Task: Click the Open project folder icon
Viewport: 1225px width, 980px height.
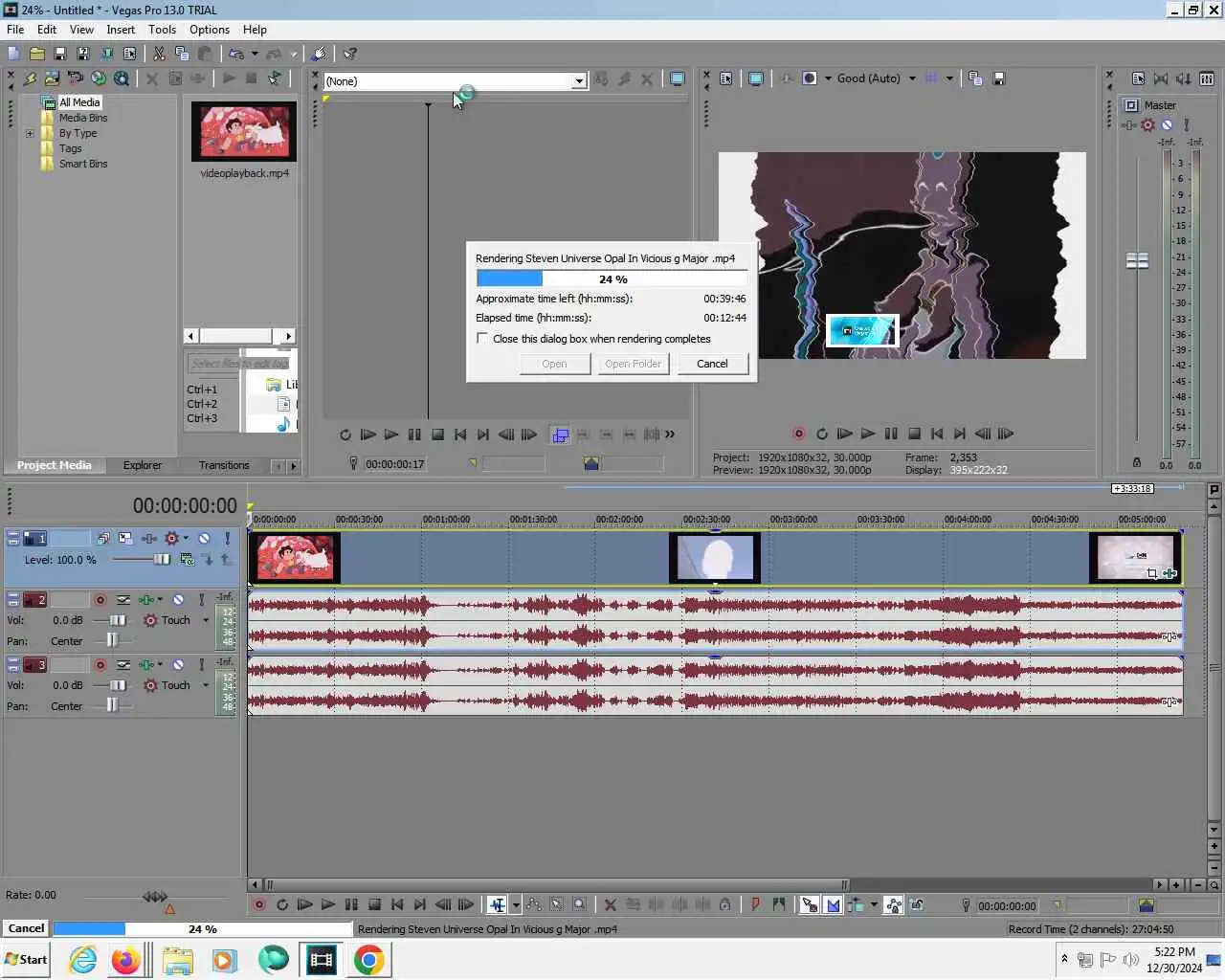Action: (x=36, y=54)
